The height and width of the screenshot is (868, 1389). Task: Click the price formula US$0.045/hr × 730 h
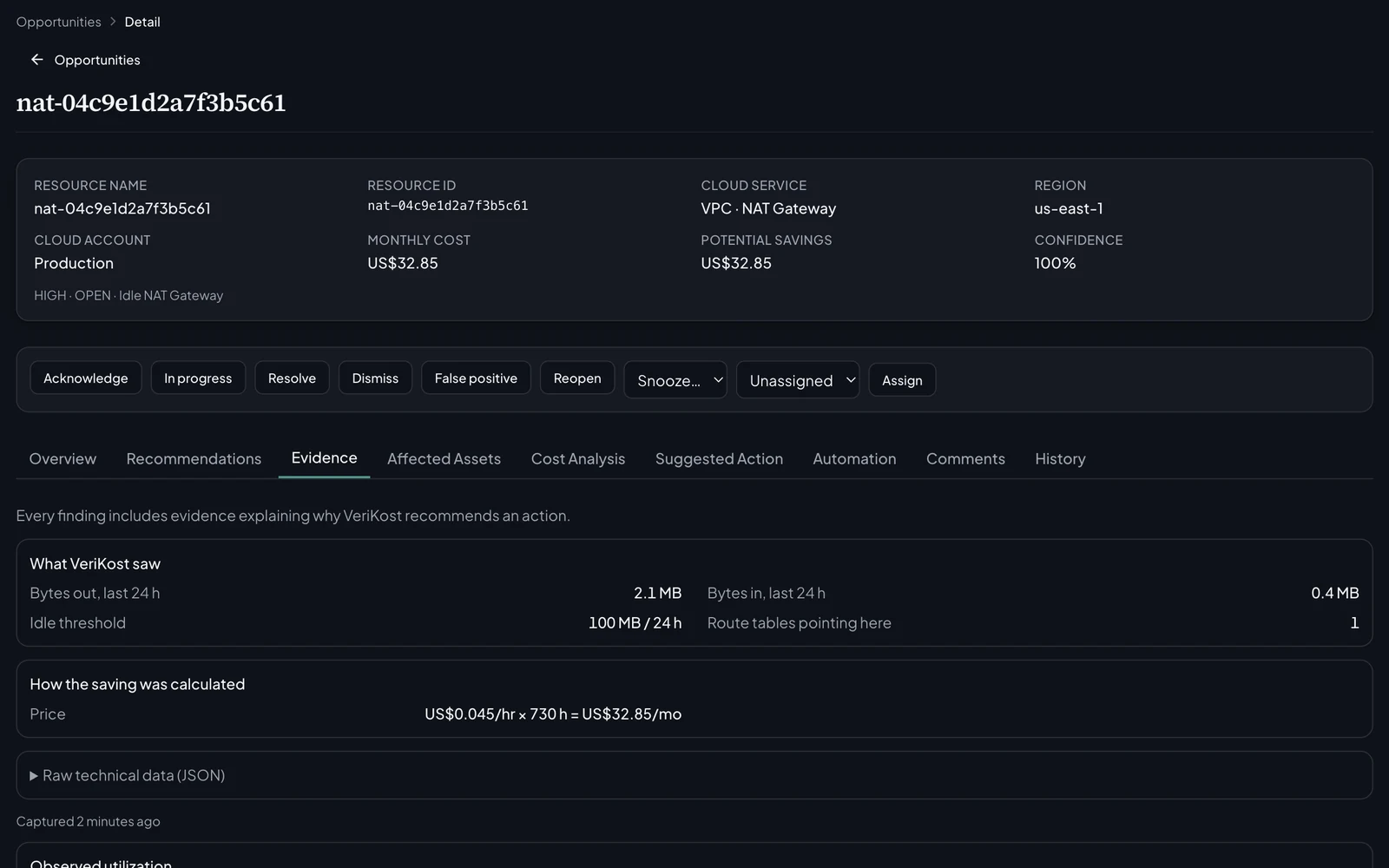(x=553, y=713)
